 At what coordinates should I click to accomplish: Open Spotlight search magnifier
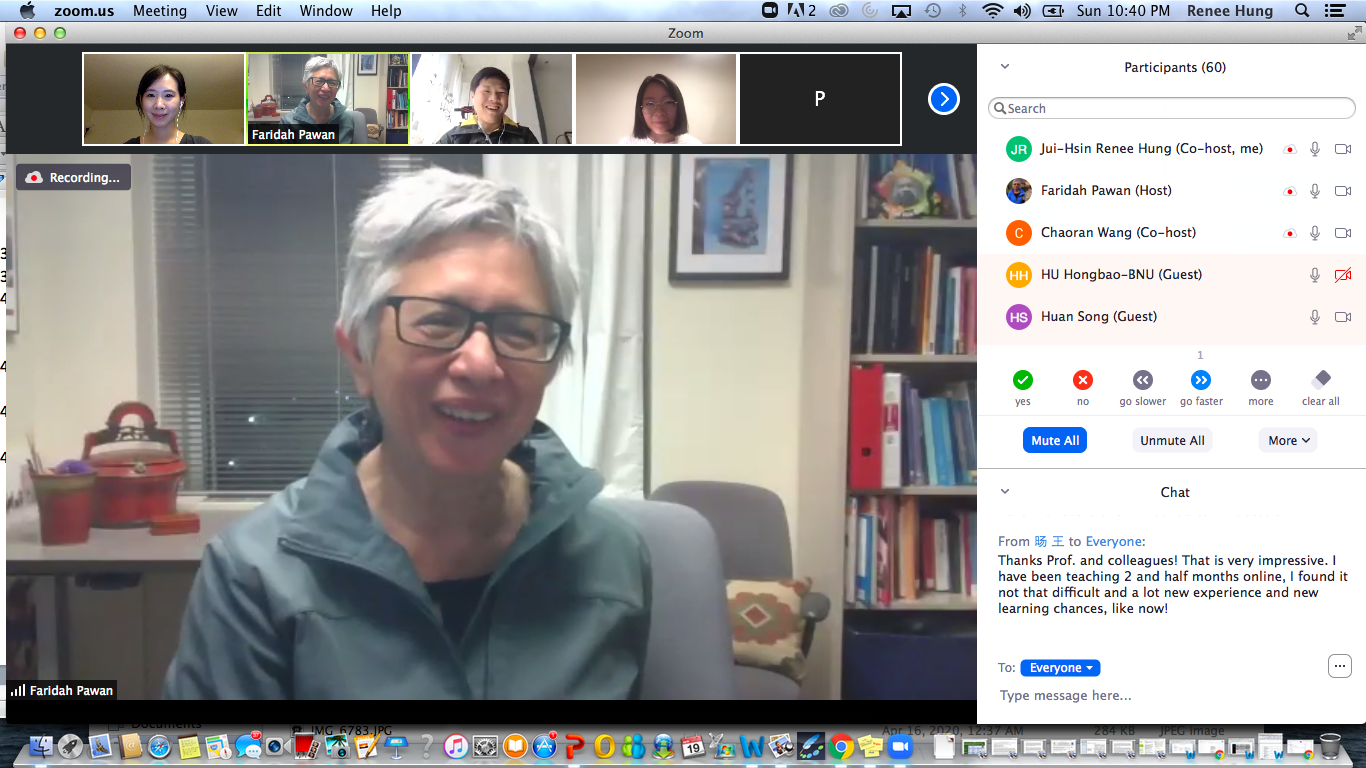point(1302,11)
